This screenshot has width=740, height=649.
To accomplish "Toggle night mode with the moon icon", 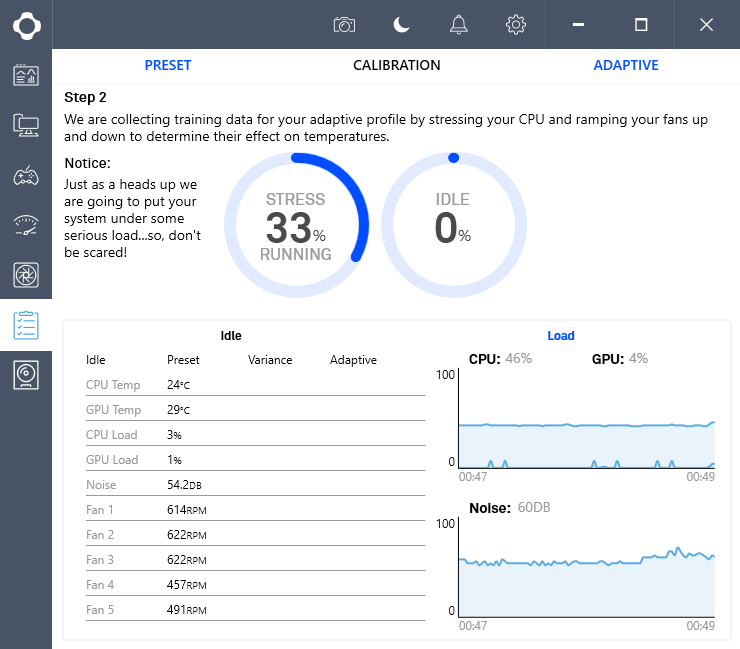I will click(401, 24).
